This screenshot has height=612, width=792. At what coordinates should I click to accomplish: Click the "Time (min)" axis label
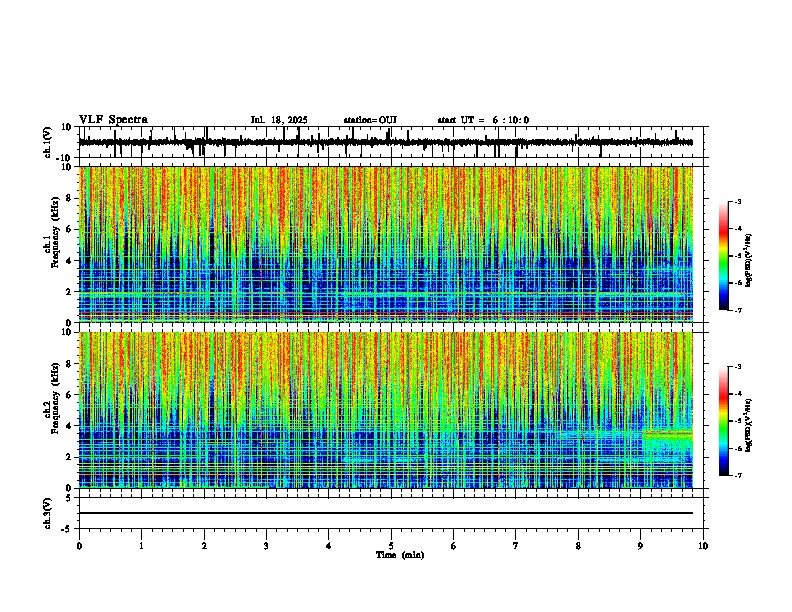[400, 555]
